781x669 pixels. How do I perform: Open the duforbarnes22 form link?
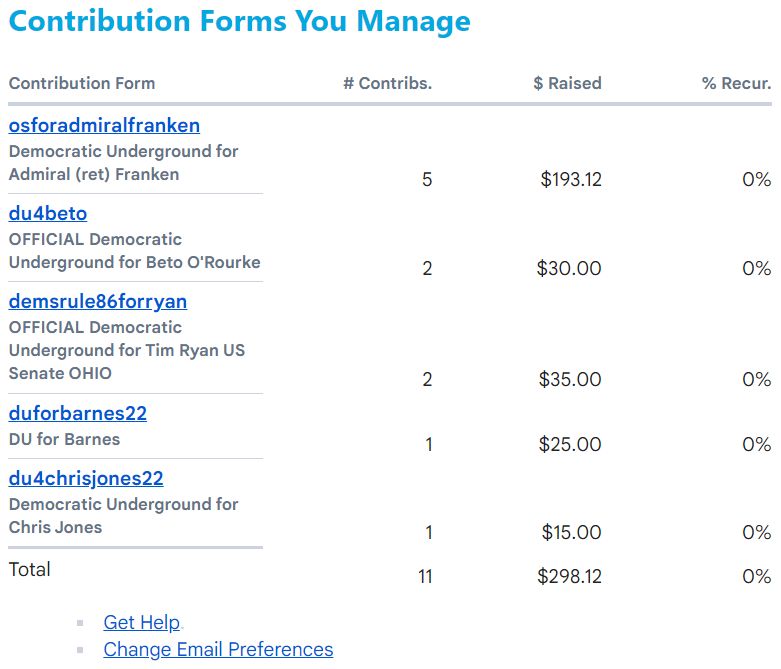[x=78, y=414]
